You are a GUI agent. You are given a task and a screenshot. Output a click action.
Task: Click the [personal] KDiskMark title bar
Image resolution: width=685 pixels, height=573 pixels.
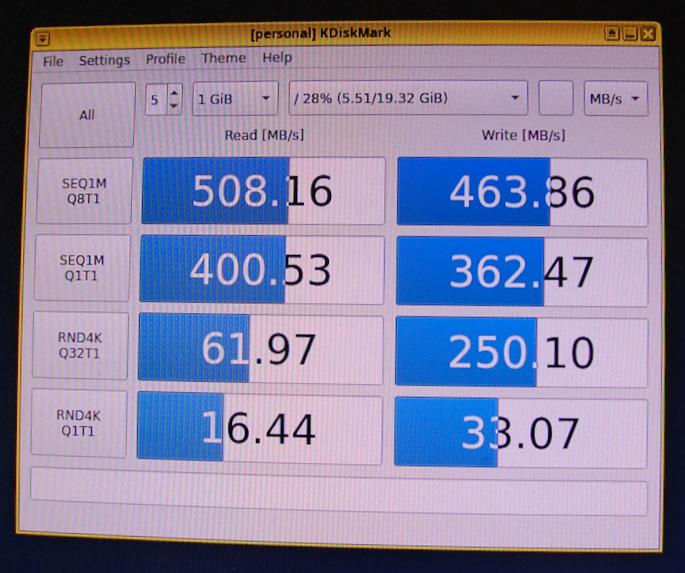pos(321,33)
